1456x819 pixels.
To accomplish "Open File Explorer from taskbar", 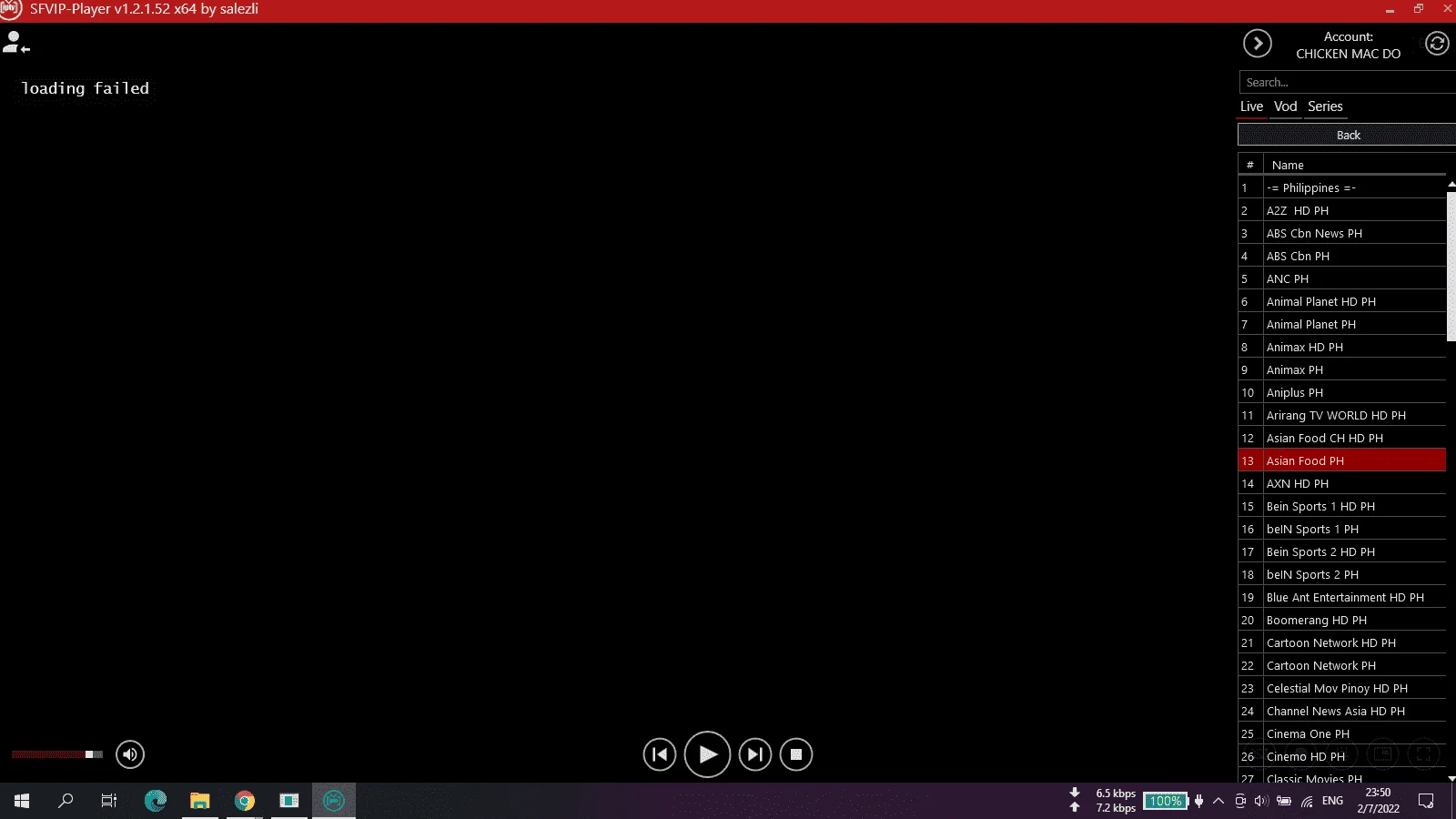I will coord(199,801).
